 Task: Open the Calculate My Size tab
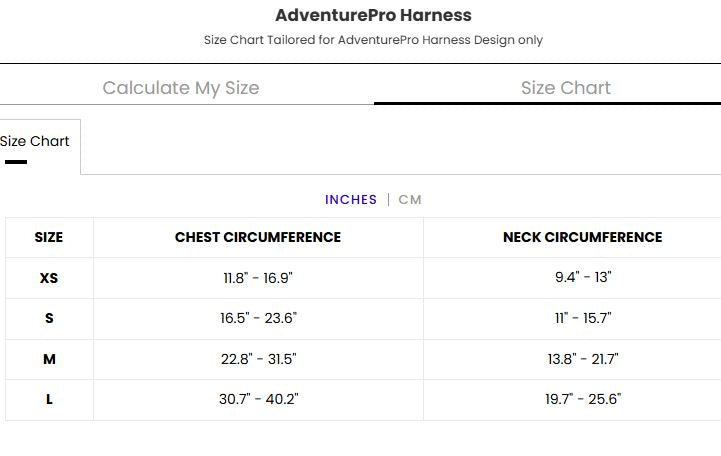pyautogui.click(x=181, y=88)
